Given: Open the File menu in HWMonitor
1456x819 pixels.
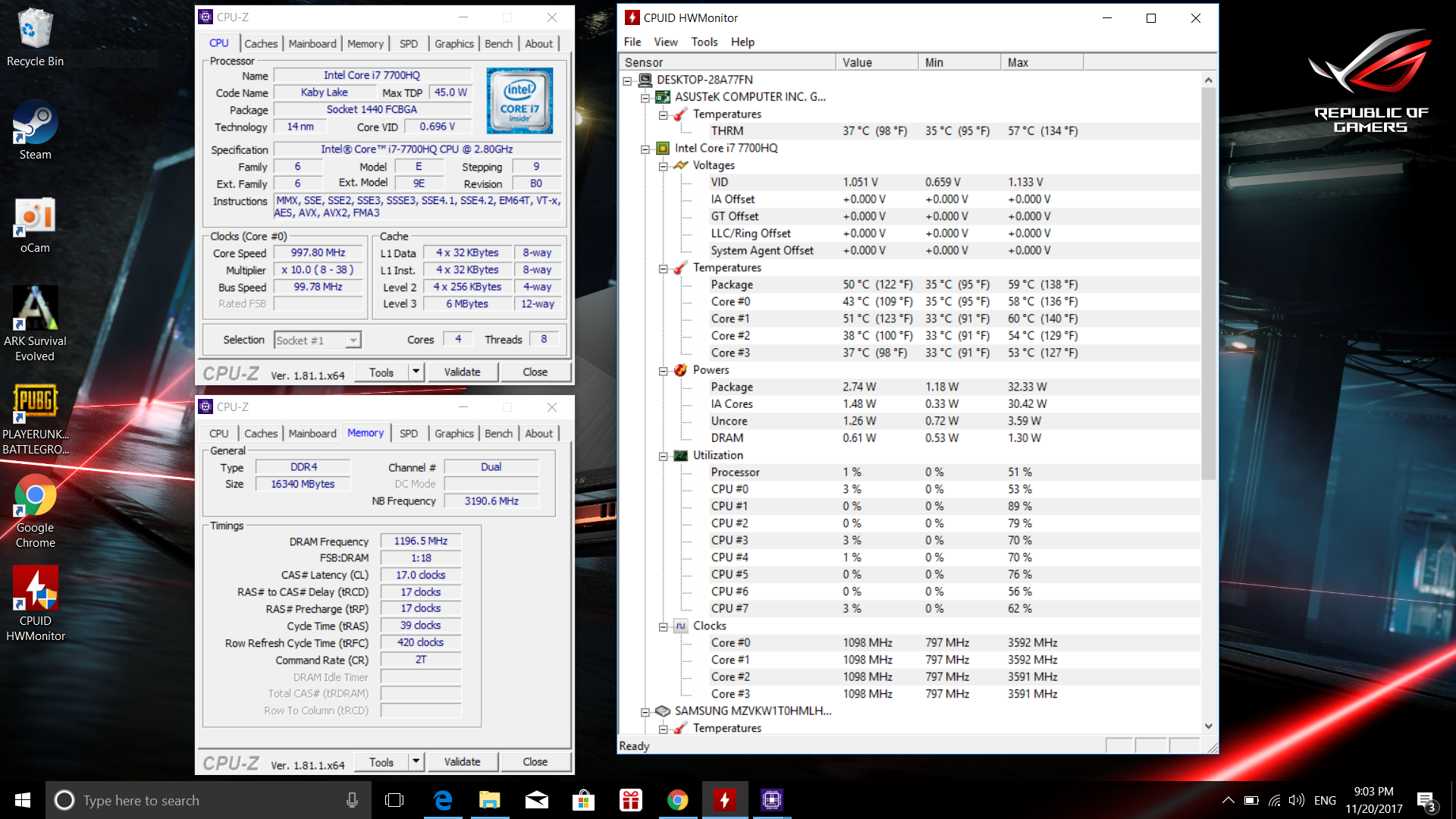Looking at the screenshot, I should [x=632, y=42].
